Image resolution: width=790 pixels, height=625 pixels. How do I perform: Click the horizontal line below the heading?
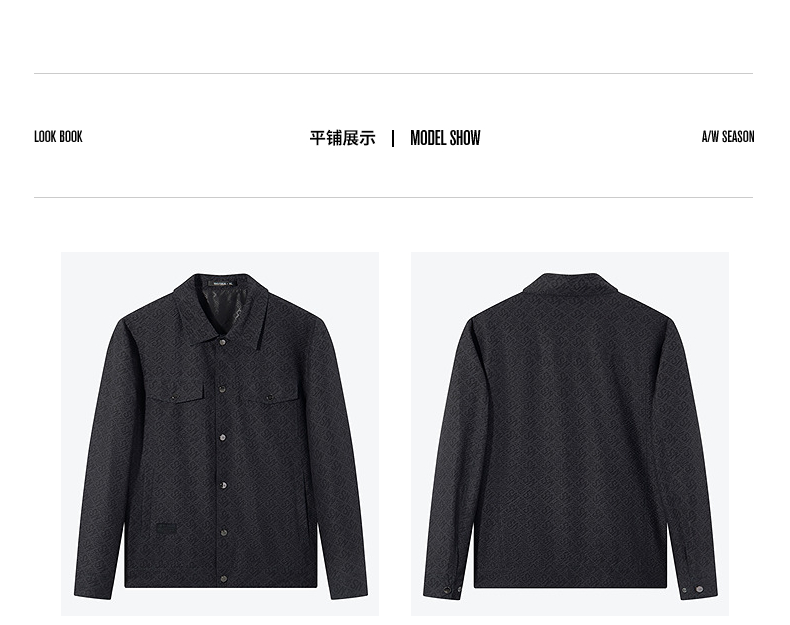pos(393,197)
